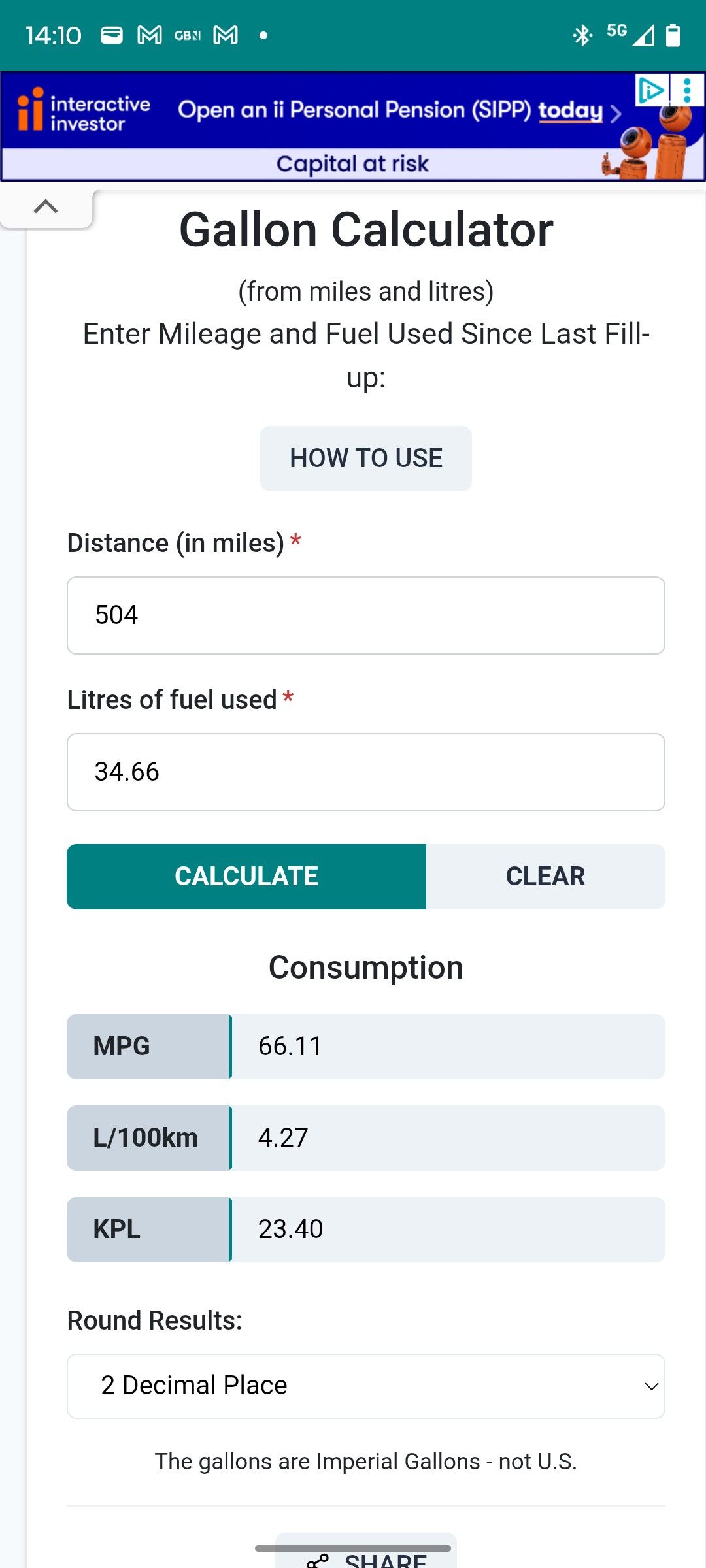Tap the Bluetooth status icon

click(582, 35)
